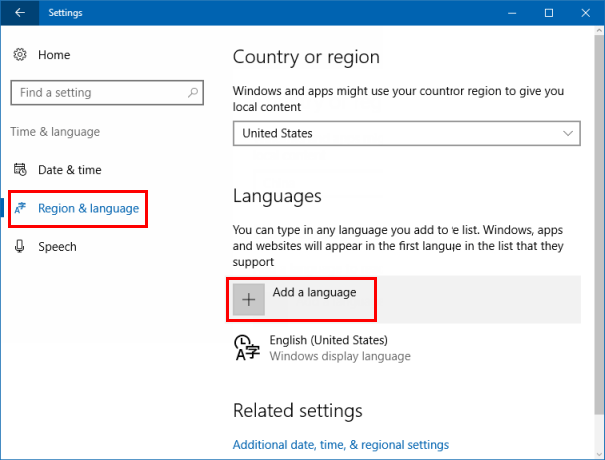This screenshot has height=460, width=605.
Task: Click the Speech microphone icon
Action: [20, 247]
